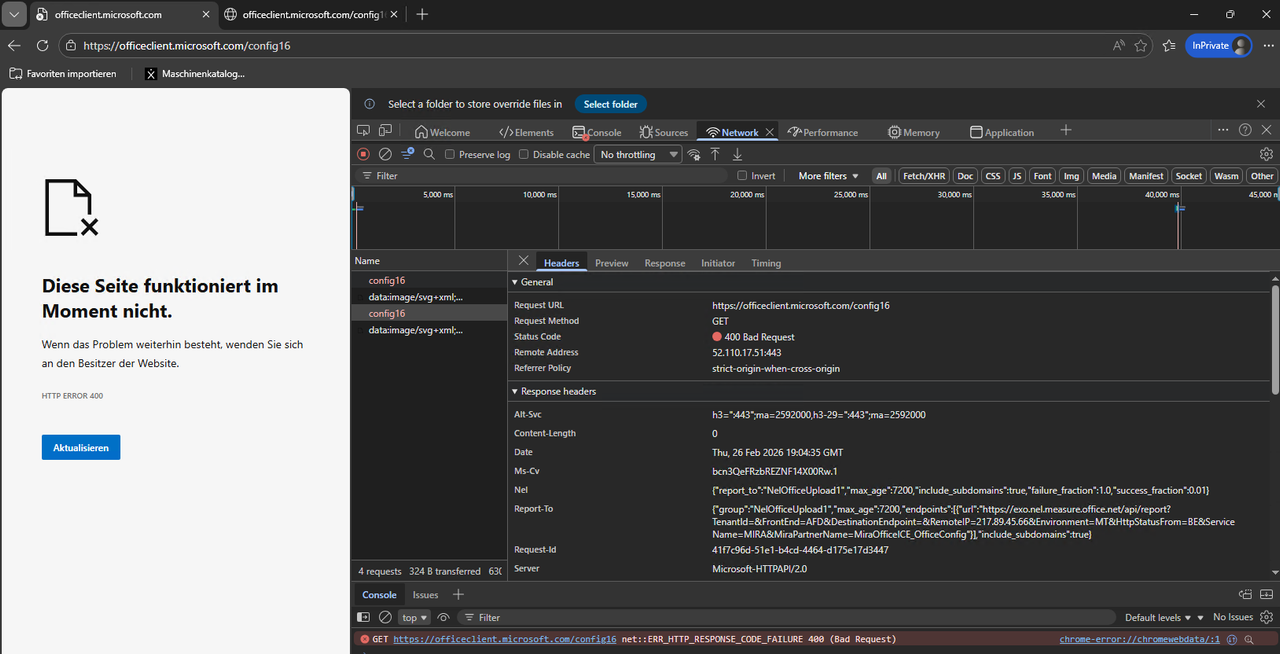Toggle the device emulation icon
This screenshot has width=1280, height=654.
[385, 131]
